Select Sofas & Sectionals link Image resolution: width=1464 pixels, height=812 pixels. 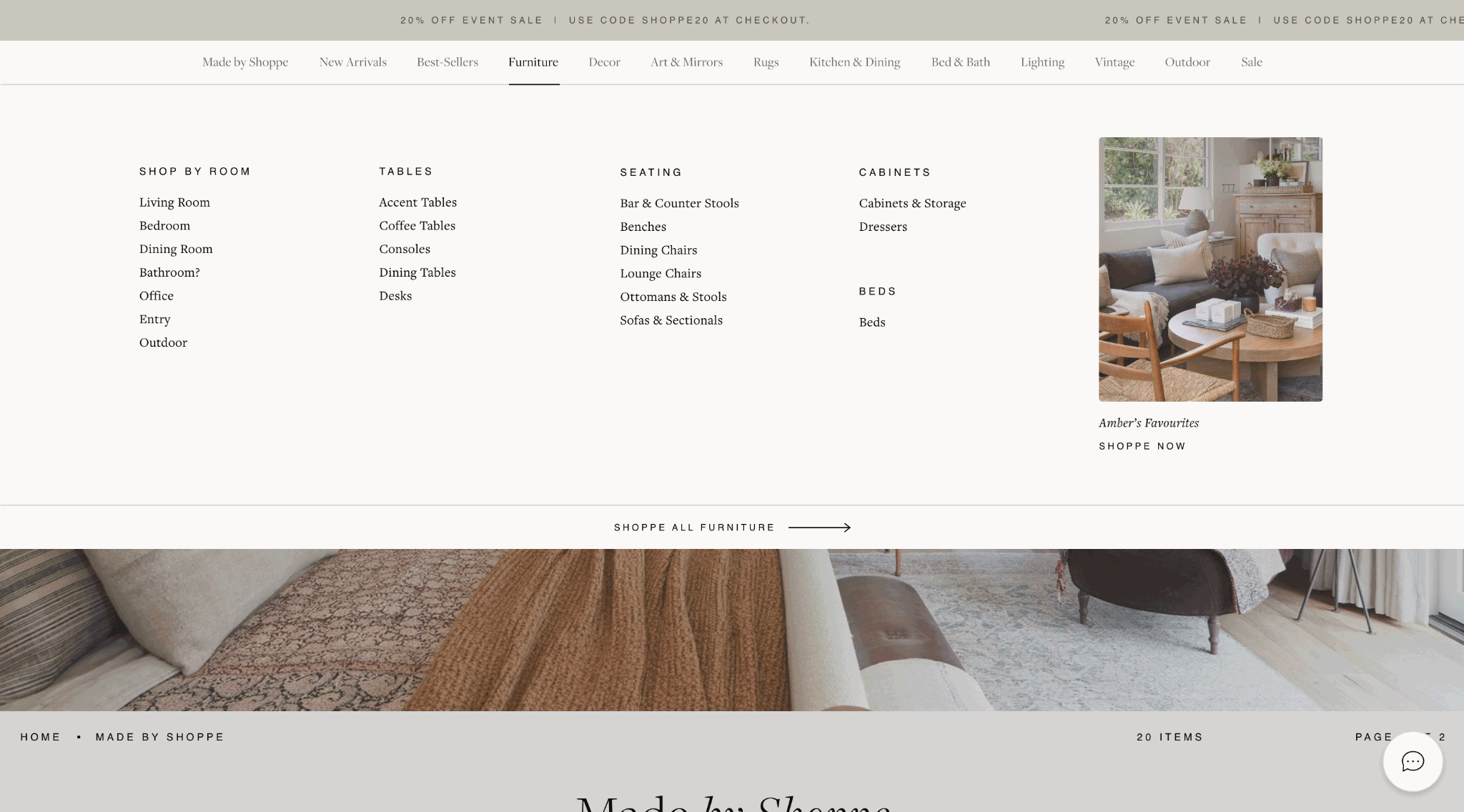coord(671,320)
